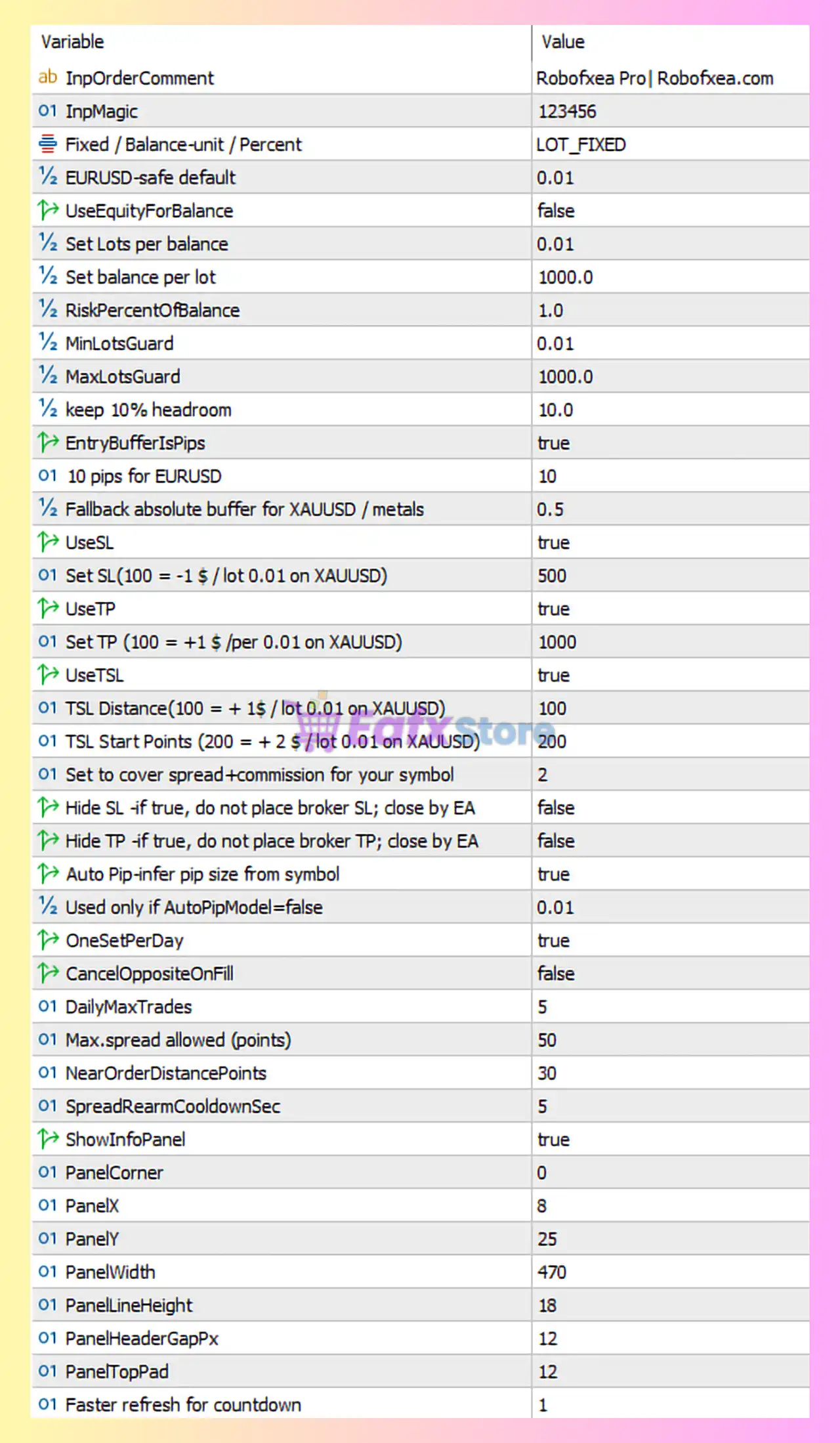
Task: Click the bool icon beside EntryBufferIsPips
Action: (47, 442)
